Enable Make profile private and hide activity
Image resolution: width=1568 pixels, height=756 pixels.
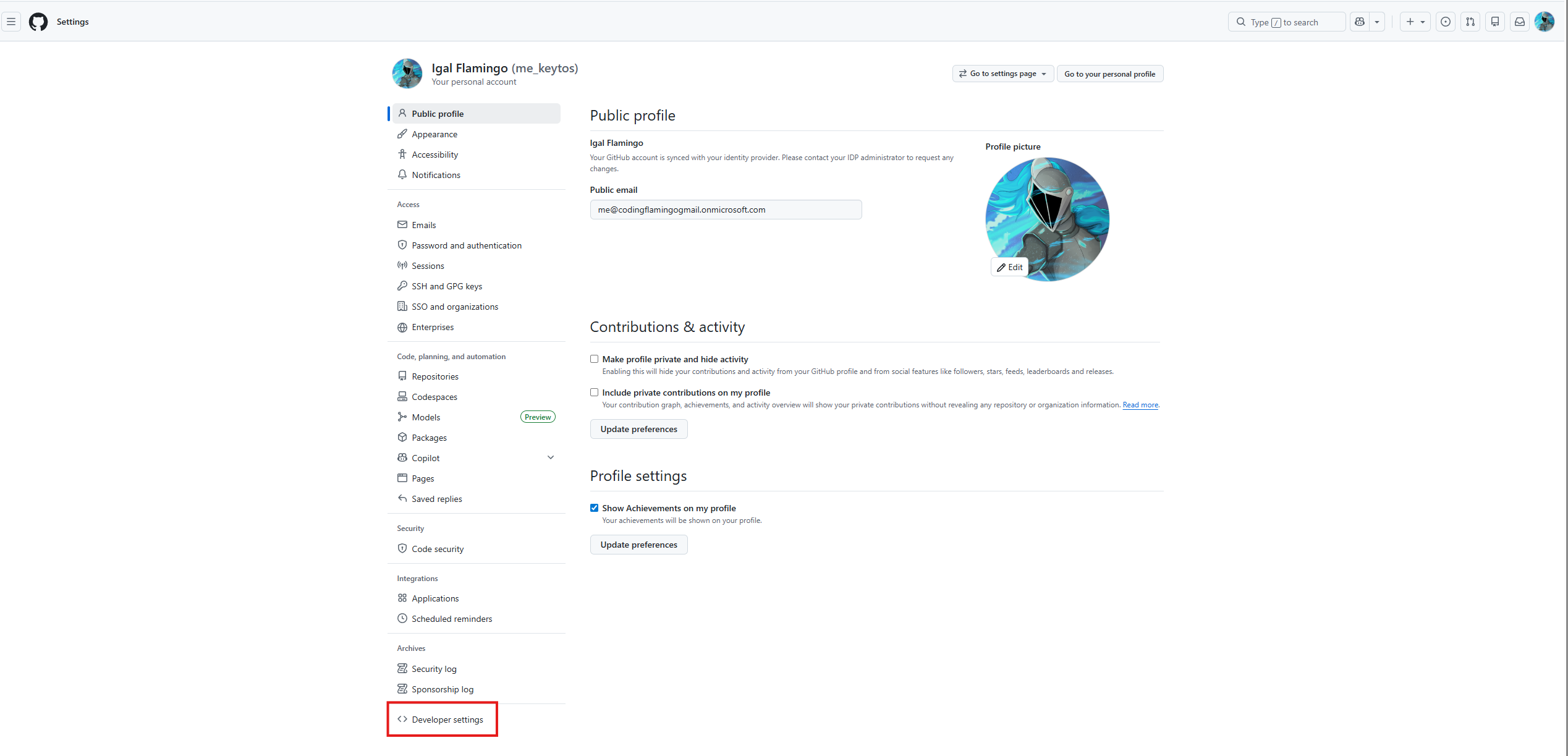594,359
